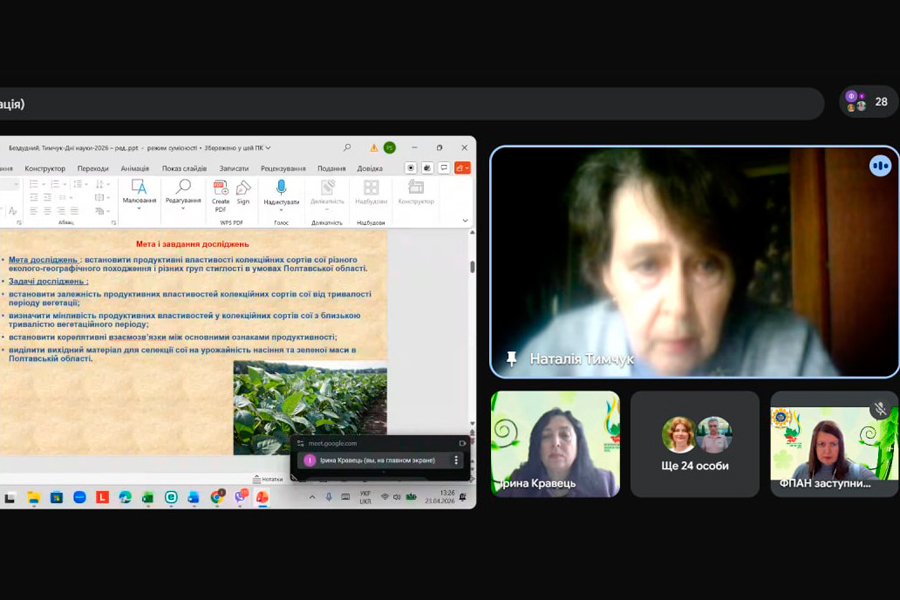Open the 28 participants list button
The width and height of the screenshot is (900, 600).
pyautogui.click(x=868, y=102)
